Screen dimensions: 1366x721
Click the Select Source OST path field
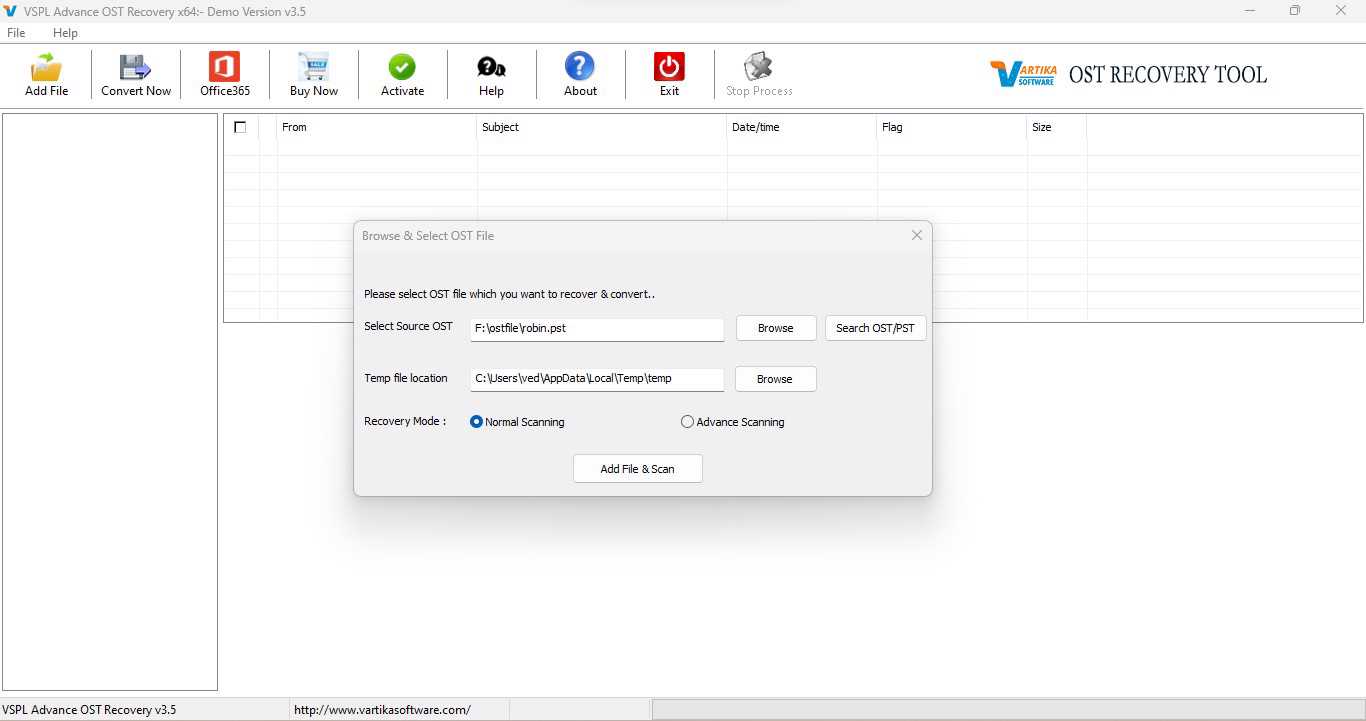tap(597, 328)
